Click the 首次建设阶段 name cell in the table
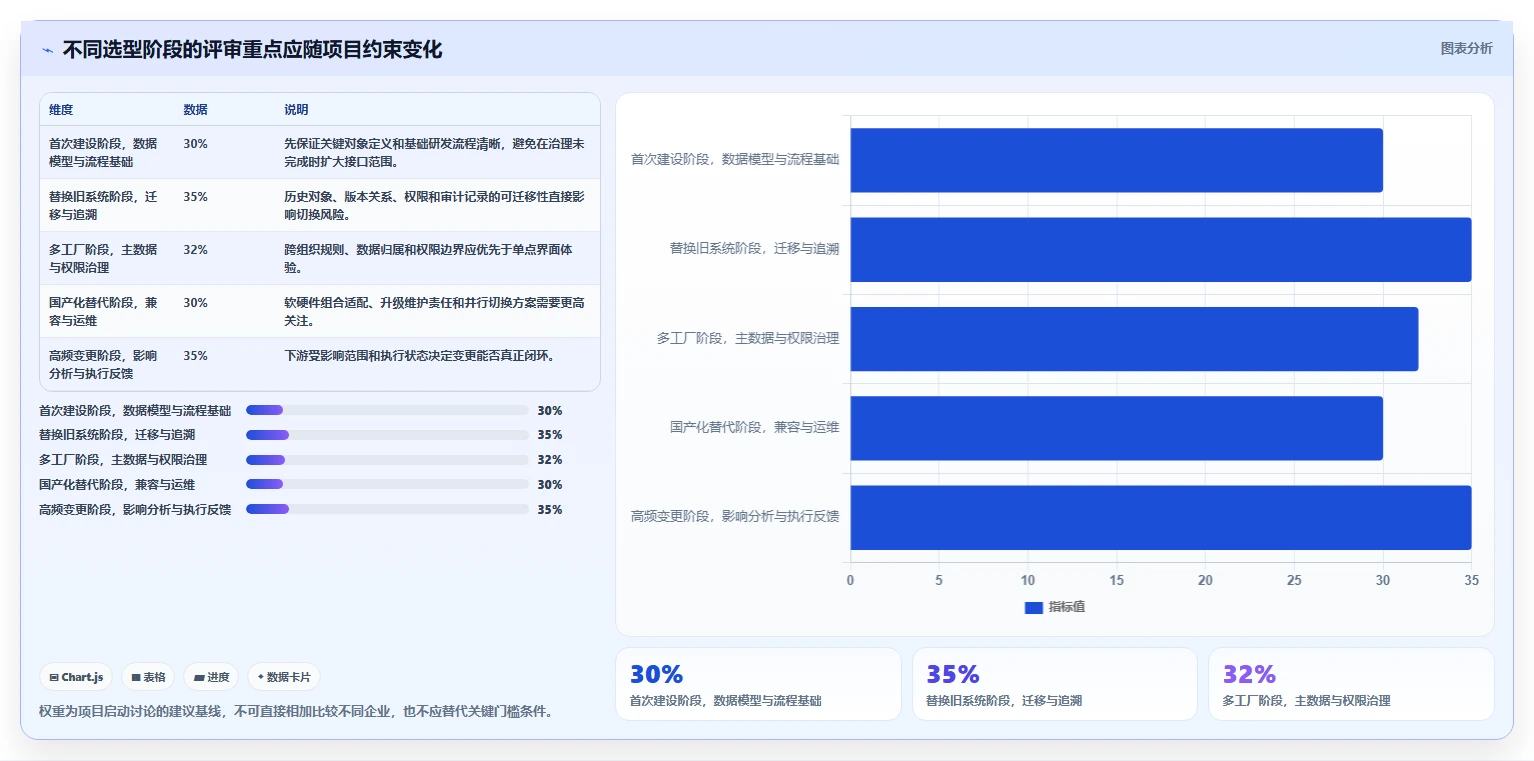The height and width of the screenshot is (761, 1534). pyautogui.click(x=106, y=152)
